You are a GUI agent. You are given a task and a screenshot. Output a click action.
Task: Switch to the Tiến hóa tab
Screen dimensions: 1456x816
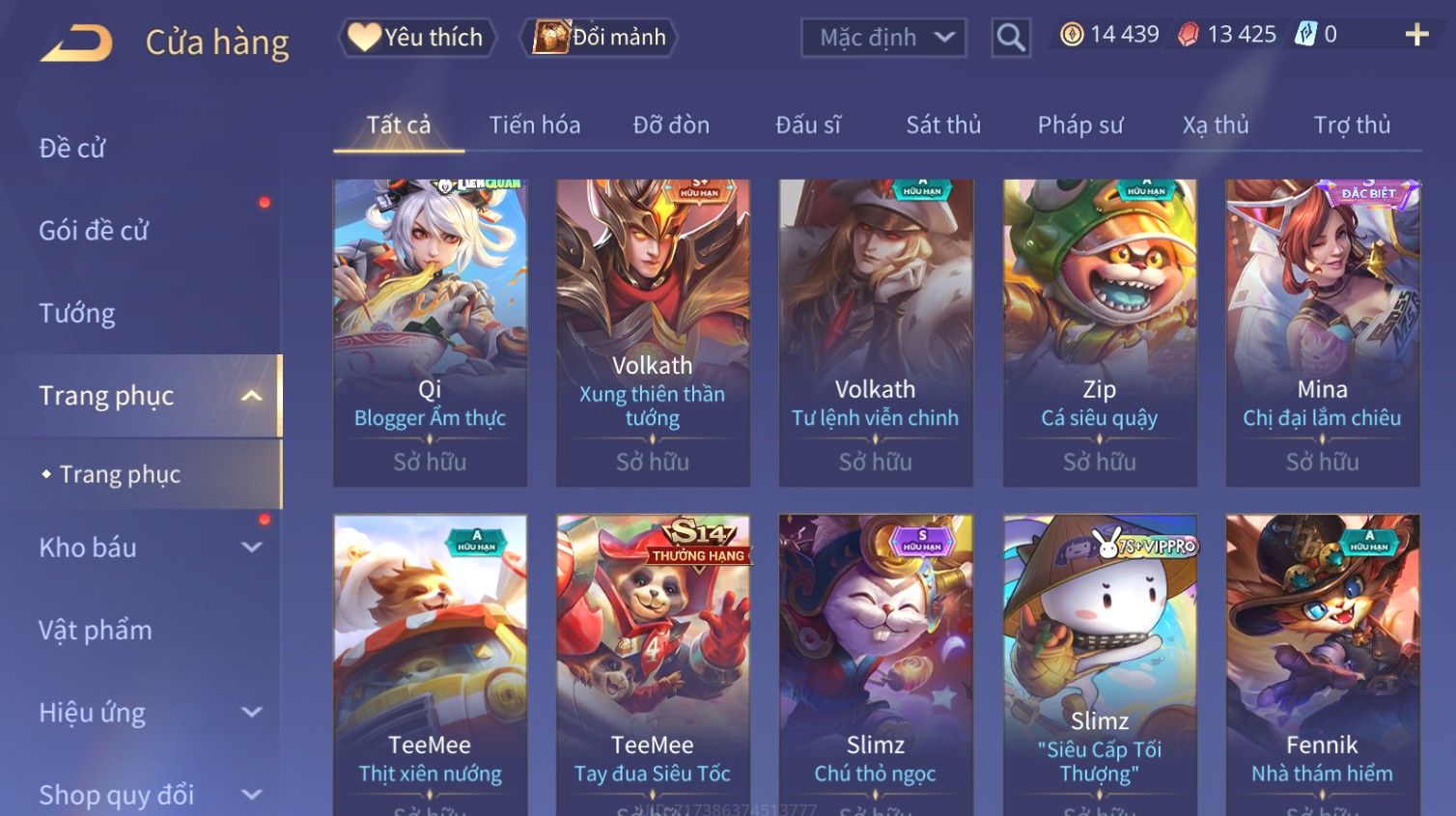(x=535, y=126)
